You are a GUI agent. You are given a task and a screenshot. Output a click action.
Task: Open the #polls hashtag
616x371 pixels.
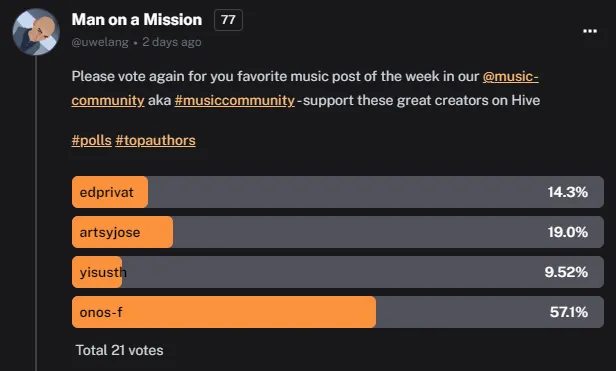(92, 140)
